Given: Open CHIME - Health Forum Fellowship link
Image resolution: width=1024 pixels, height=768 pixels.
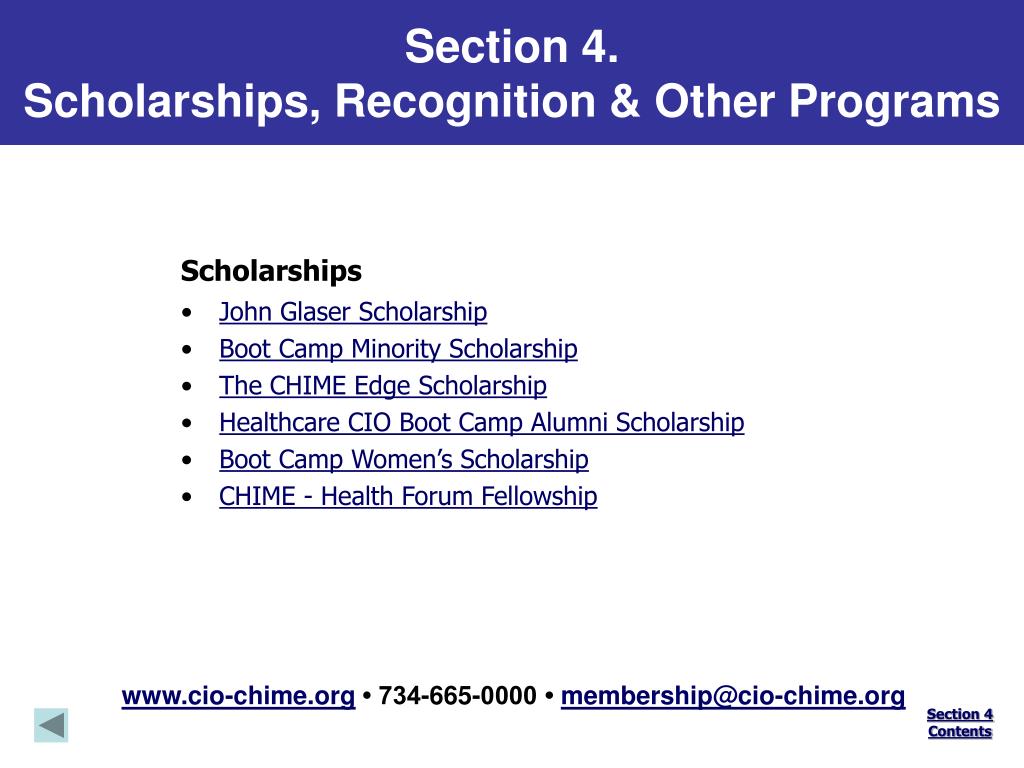Looking at the screenshot, I should (x=408, y=496).
